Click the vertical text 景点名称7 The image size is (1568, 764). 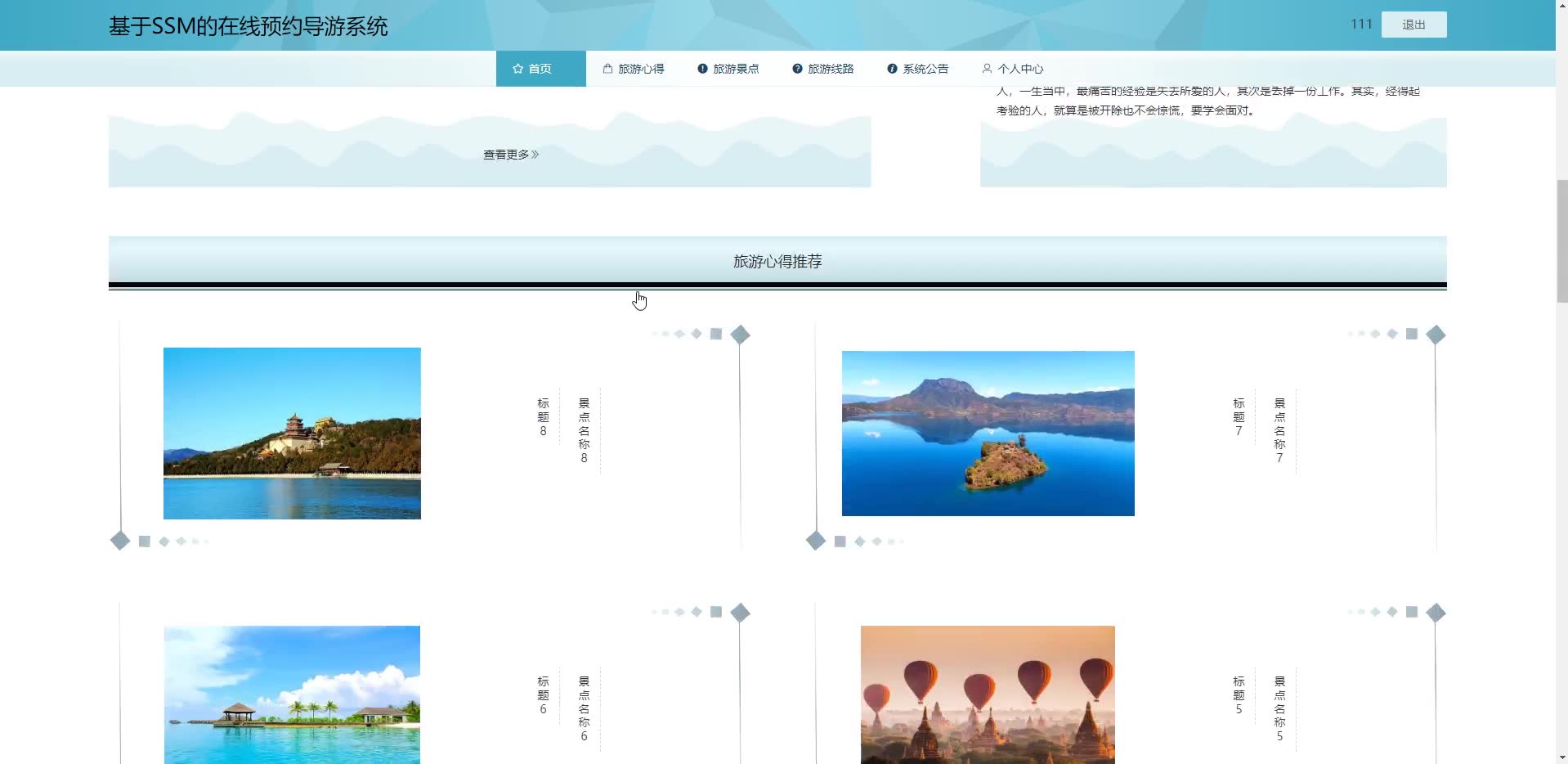click(x=1279, y=431)
